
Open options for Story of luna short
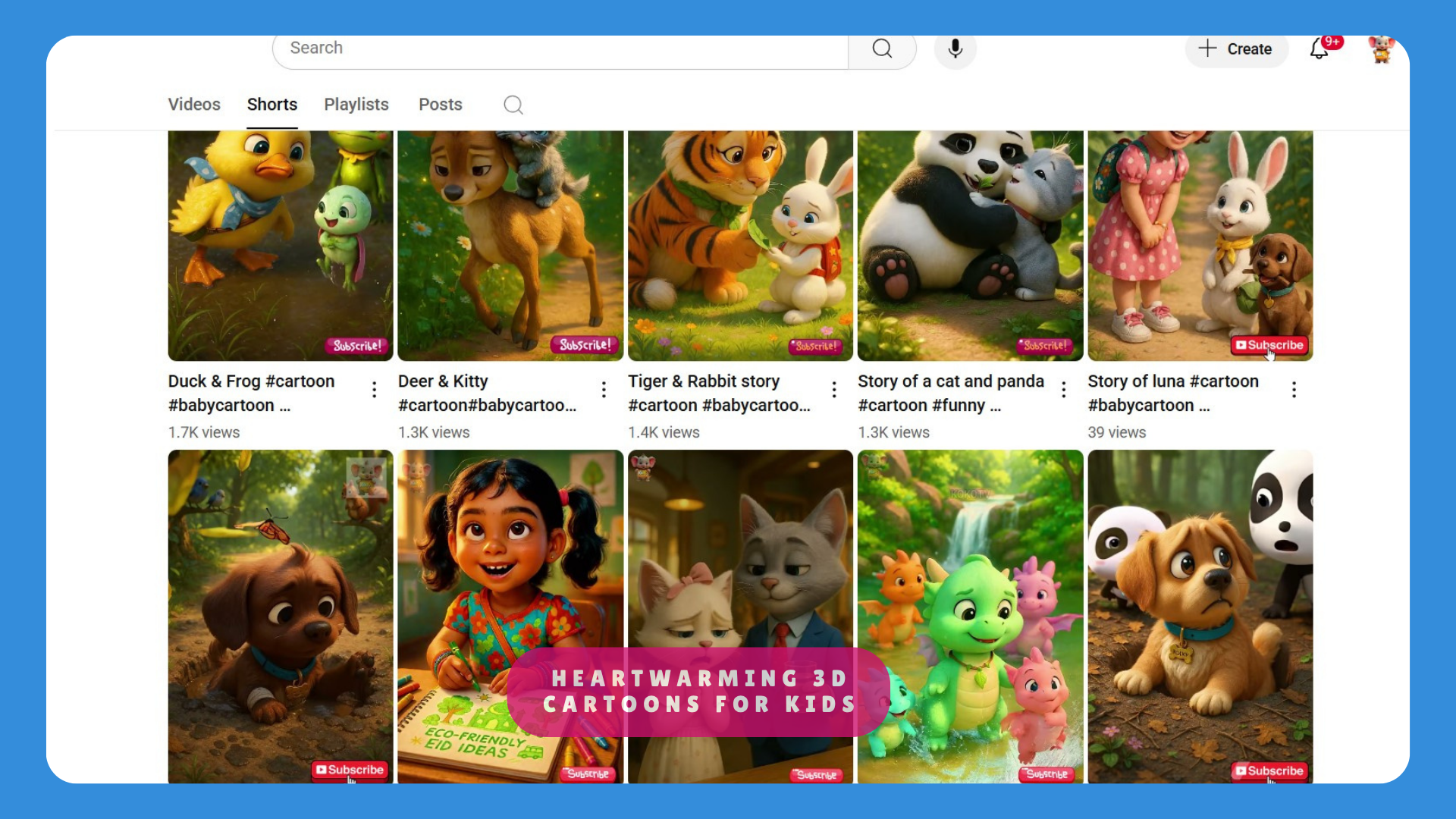(x=1294, y=390)
